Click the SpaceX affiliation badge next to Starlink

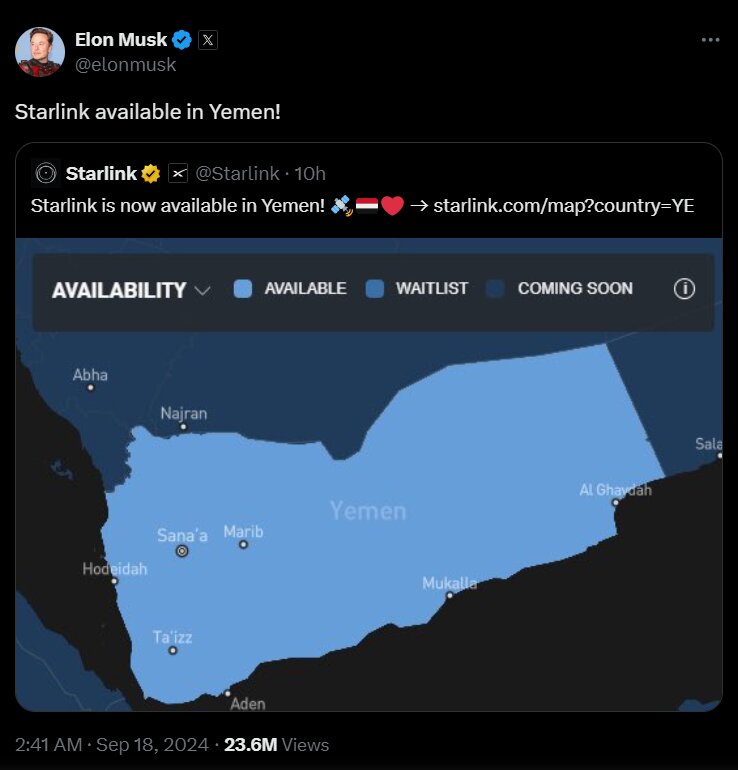click(178, 174)
